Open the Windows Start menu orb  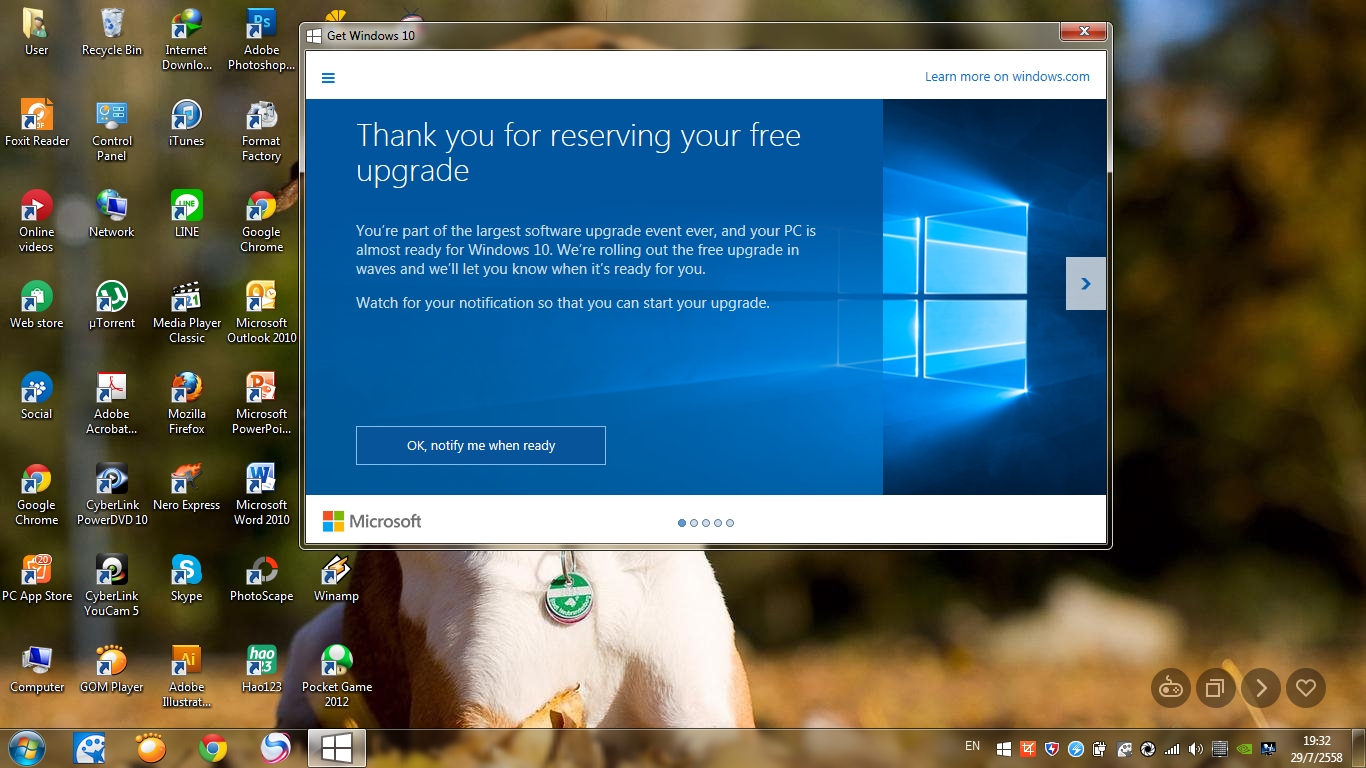point(26,748)
